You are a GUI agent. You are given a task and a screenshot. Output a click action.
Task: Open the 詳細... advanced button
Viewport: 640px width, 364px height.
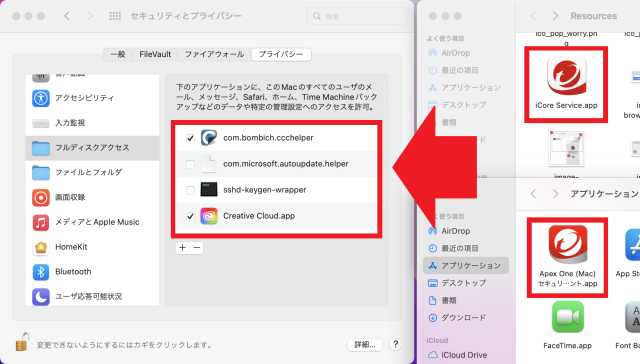coord(365,345)
